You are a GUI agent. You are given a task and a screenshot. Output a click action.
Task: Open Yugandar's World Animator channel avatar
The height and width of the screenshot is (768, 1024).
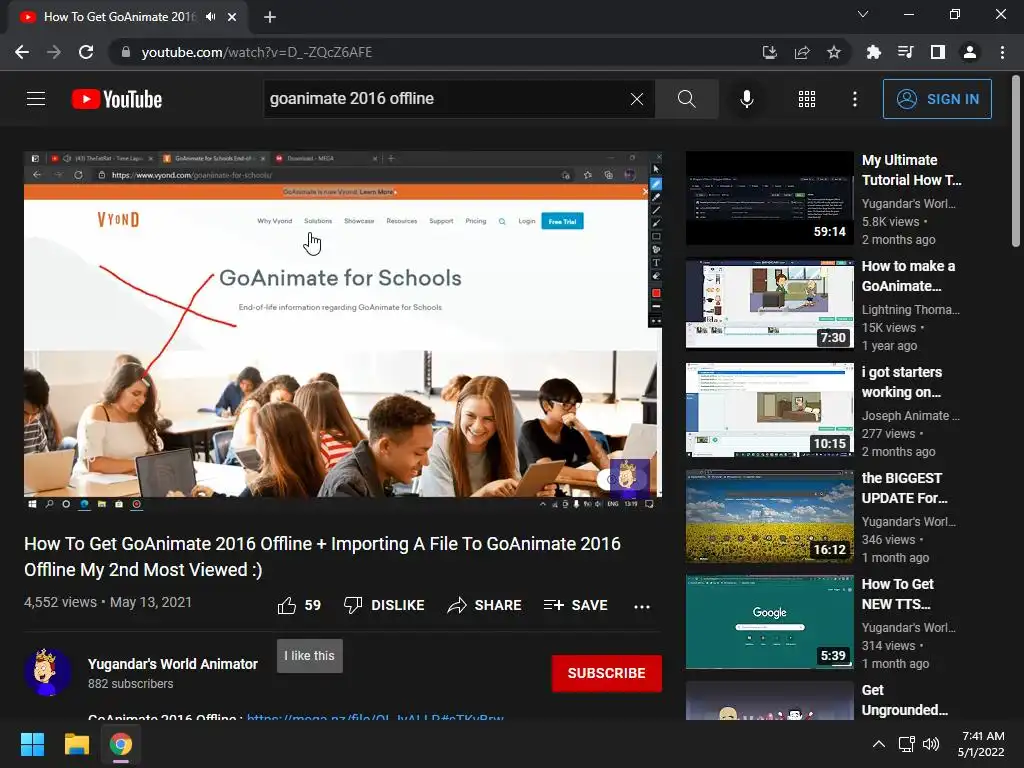(x=47, y=672)
